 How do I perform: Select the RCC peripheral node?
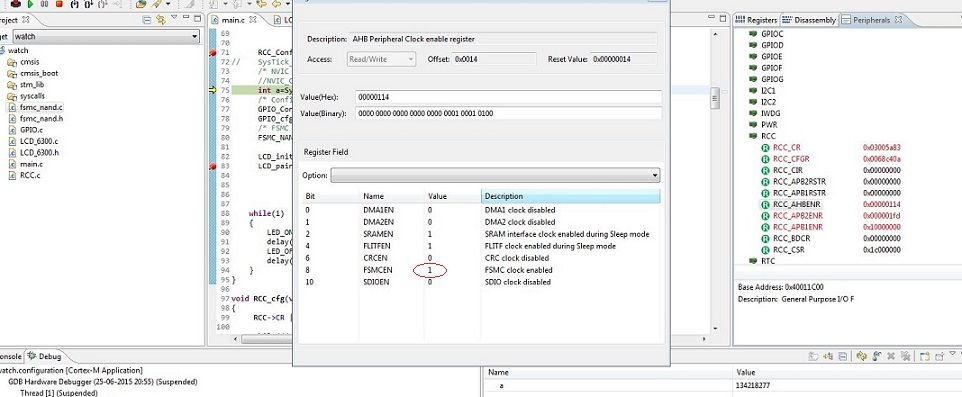(x=763, y=136)
